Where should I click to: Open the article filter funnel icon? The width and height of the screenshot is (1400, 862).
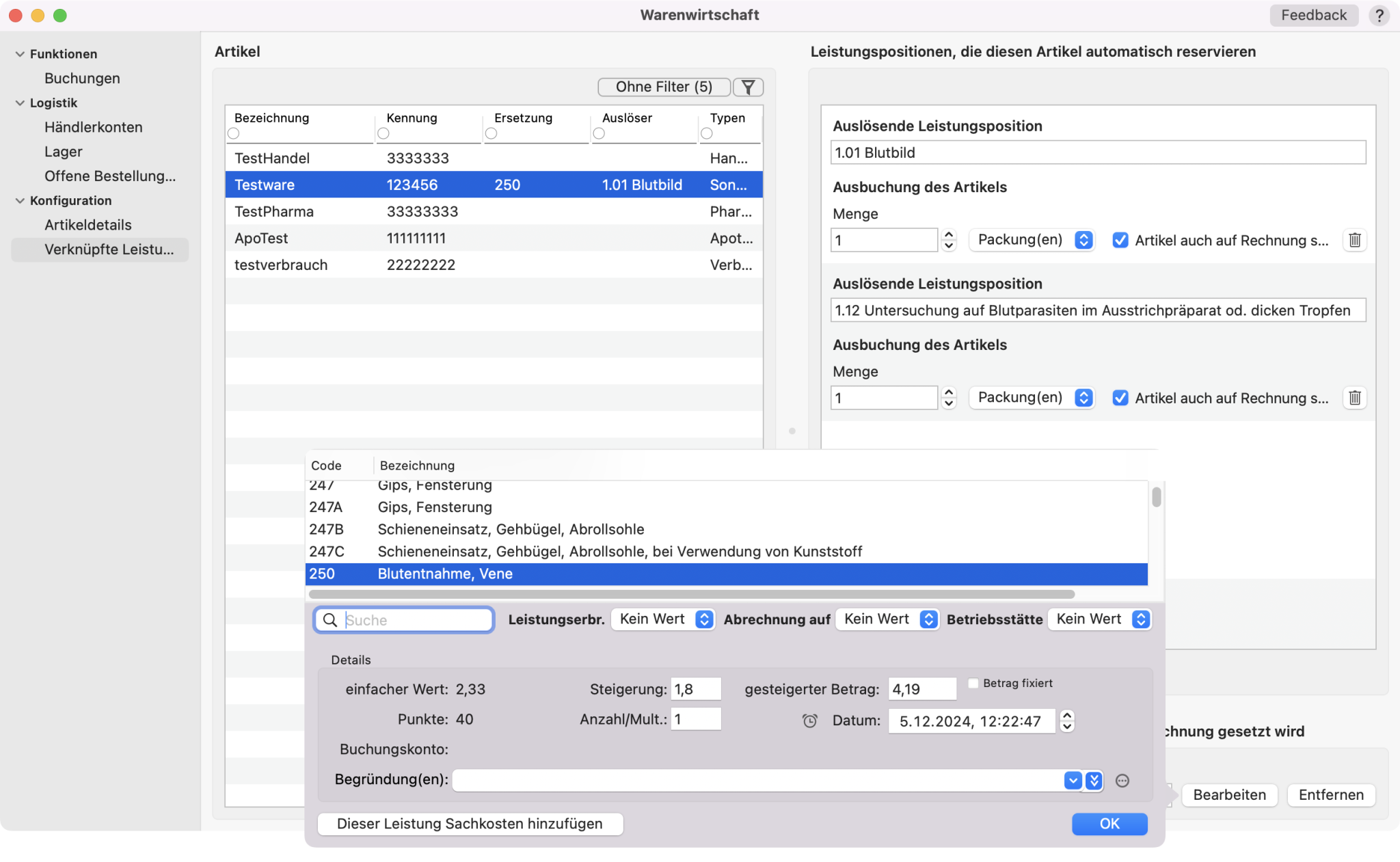[x=748, y=87]
